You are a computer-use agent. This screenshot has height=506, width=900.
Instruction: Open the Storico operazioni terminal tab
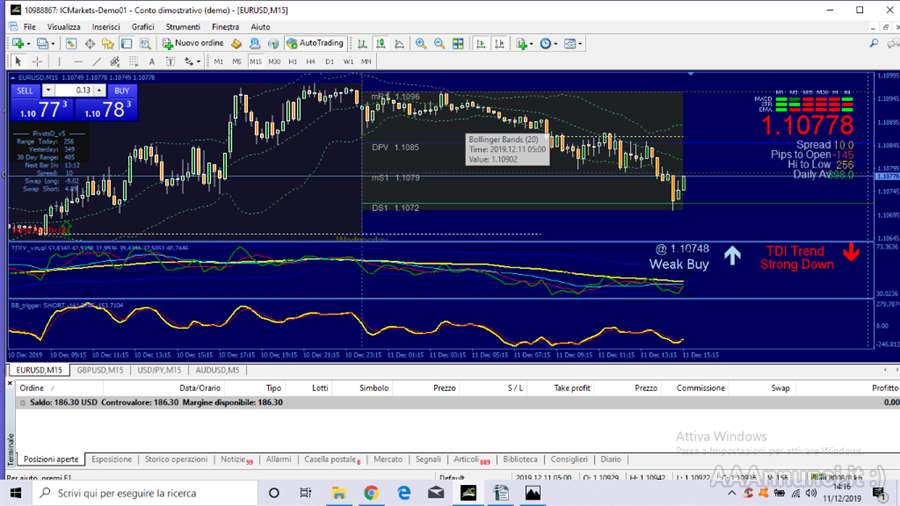(x=176, y=460)
